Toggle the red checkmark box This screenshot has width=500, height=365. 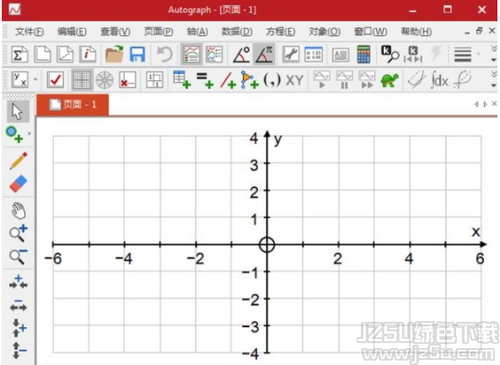click(55, 80)
